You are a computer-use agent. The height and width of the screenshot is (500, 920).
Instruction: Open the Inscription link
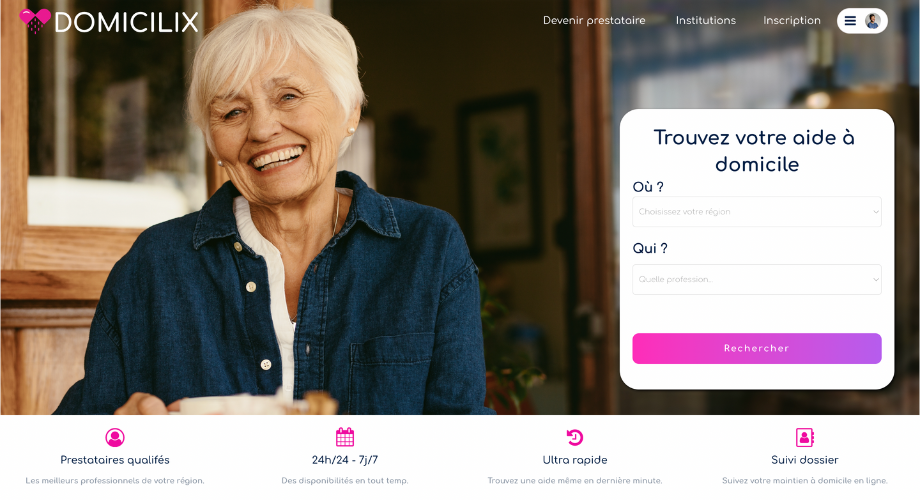pos(792,21)
